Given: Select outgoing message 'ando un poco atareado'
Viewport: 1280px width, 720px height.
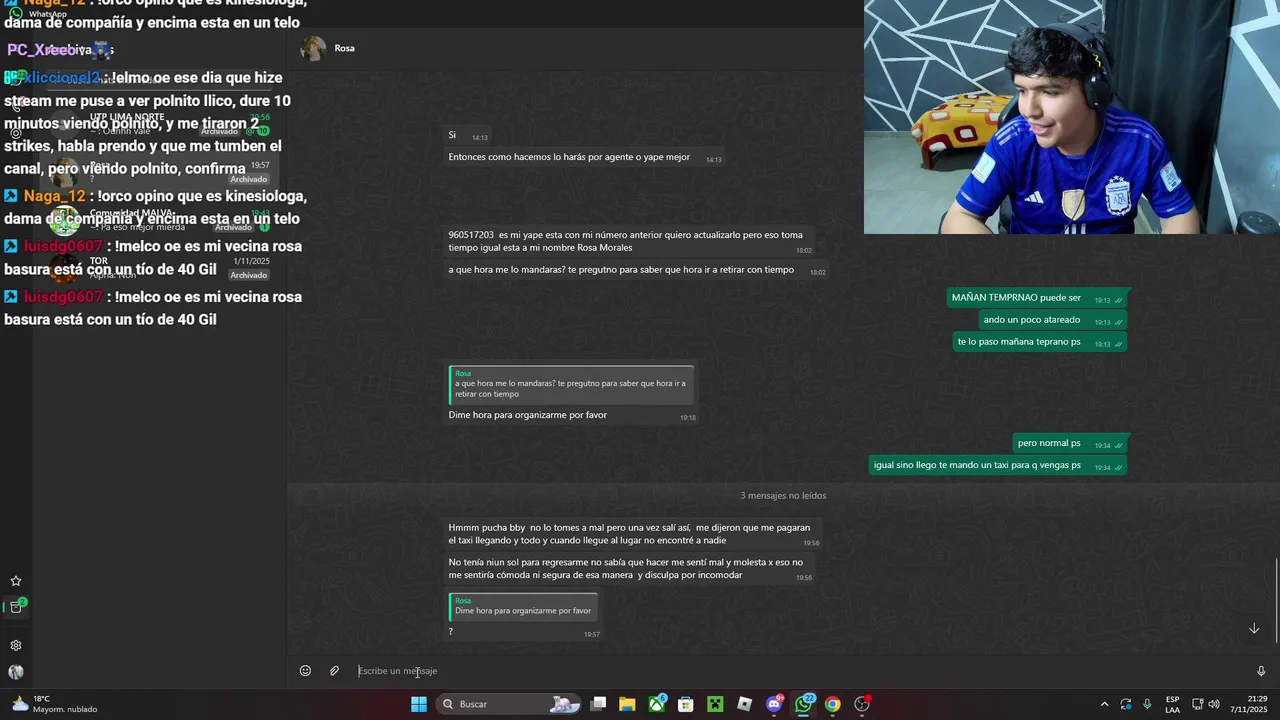Looking at the screenshot, I should tap(1051, 320).
